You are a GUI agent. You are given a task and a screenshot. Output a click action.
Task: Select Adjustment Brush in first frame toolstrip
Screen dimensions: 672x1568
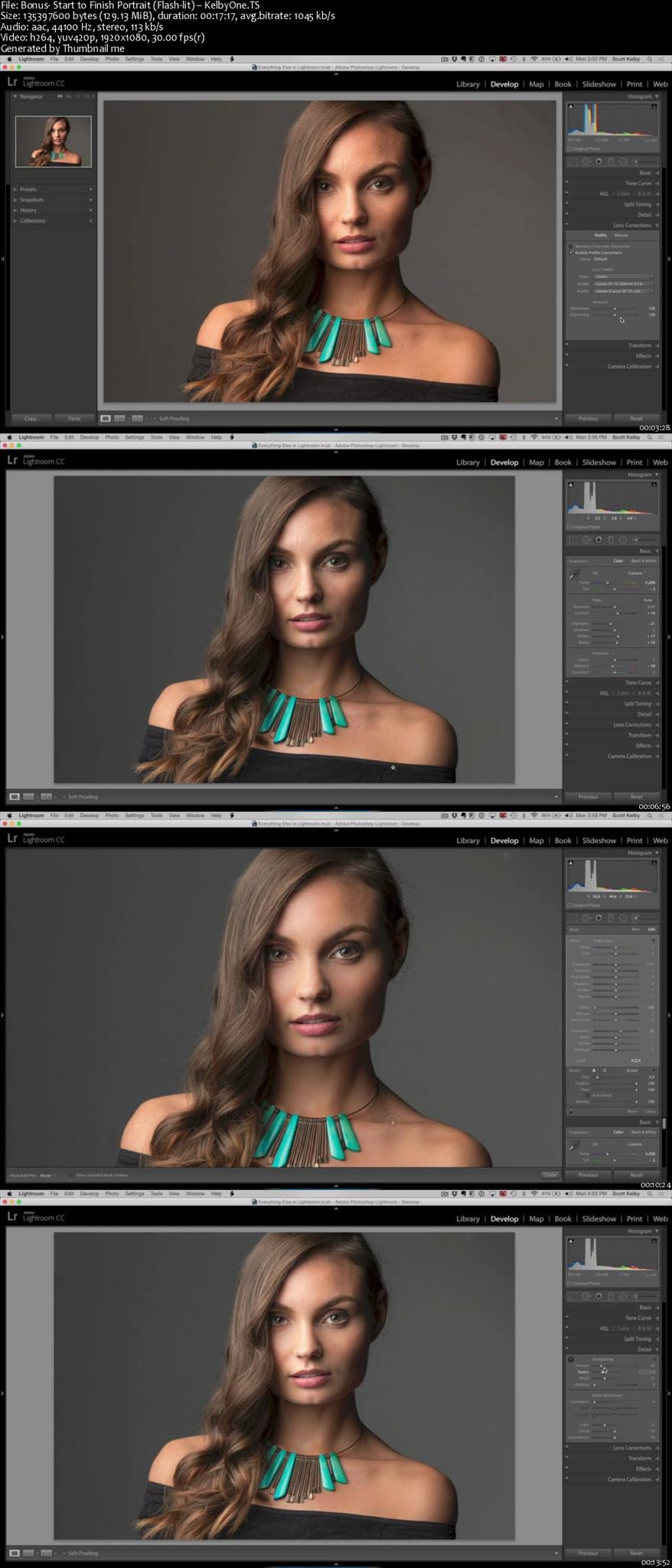click(x=645, y=162)
